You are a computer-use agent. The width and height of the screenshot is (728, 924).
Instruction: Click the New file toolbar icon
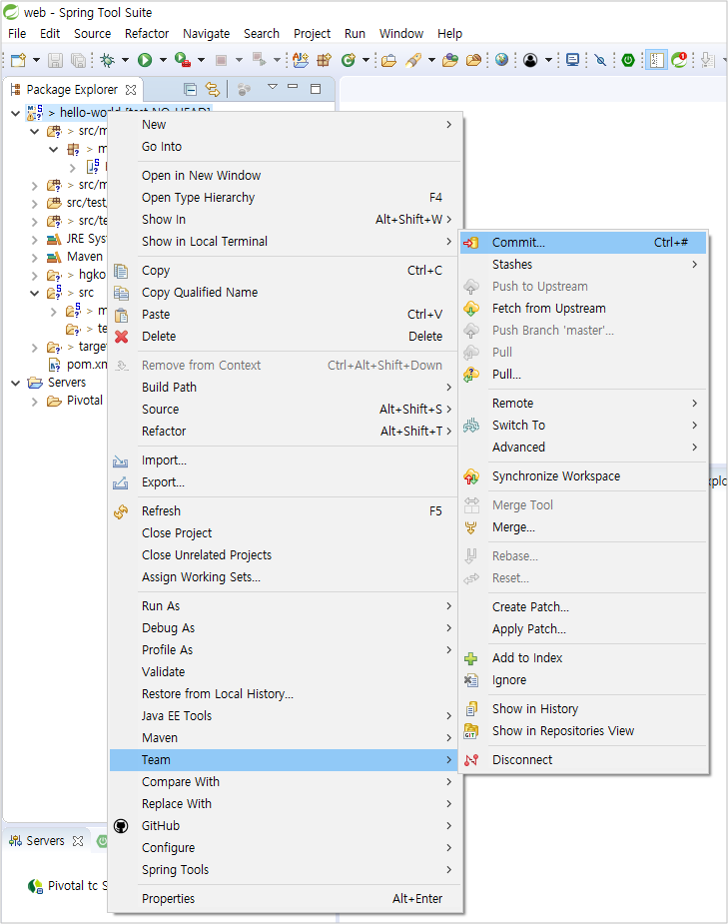18,60
